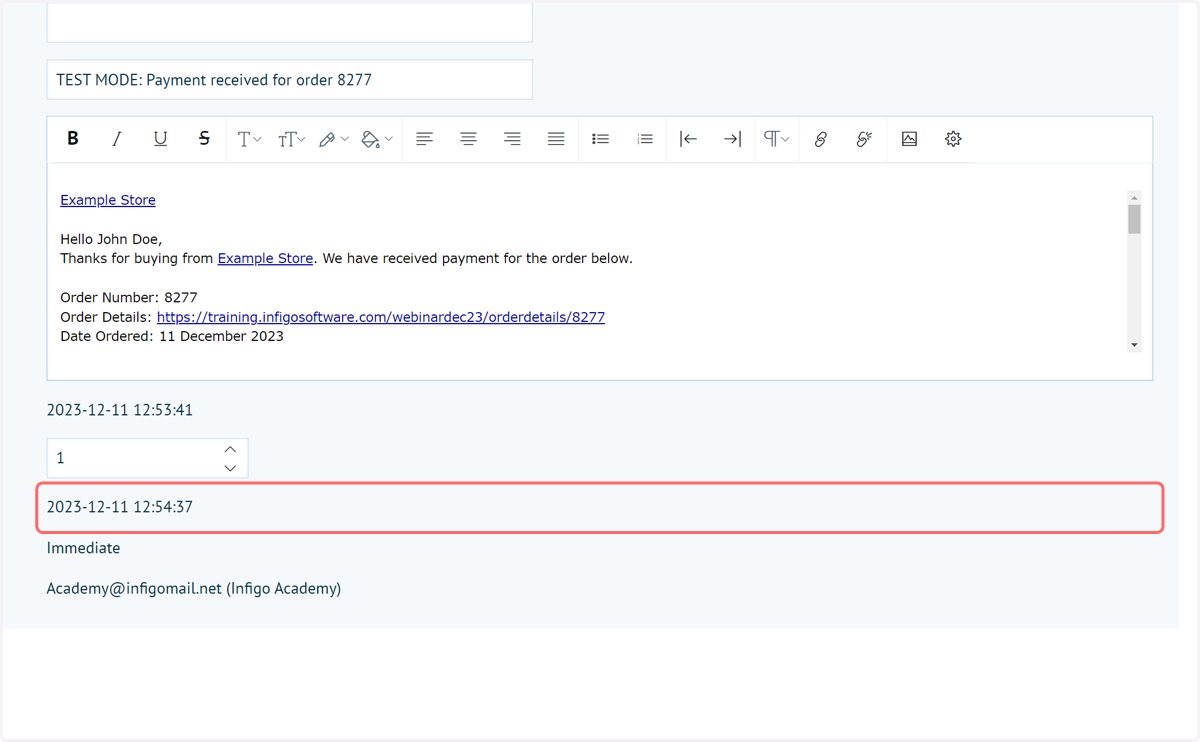The image size is (1200, 742).
Task: Open the order details URL for 8277
Action: click(381, 317)
